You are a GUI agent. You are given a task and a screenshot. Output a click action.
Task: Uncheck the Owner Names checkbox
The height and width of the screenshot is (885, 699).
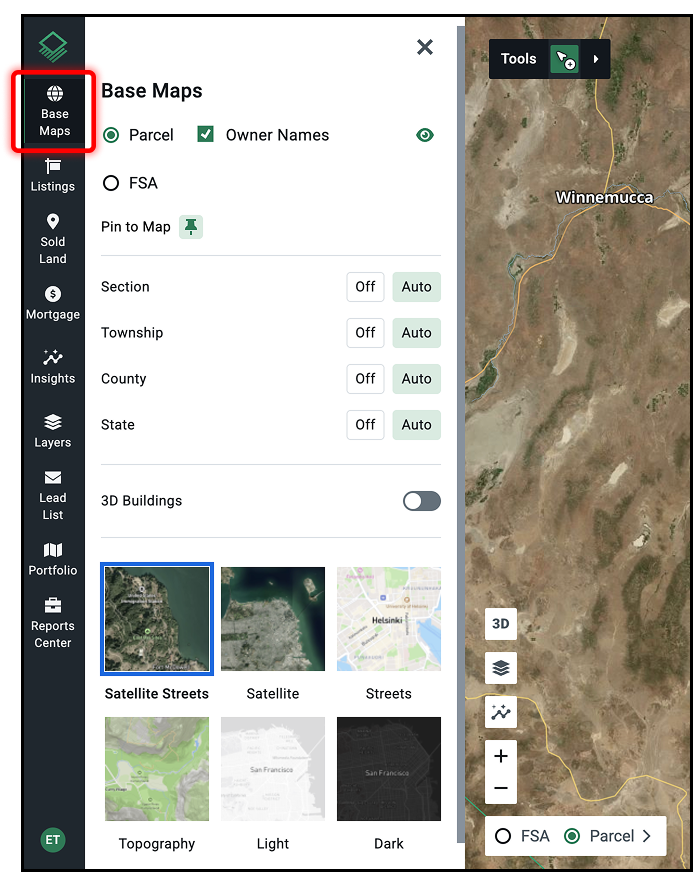coord(206,134)
